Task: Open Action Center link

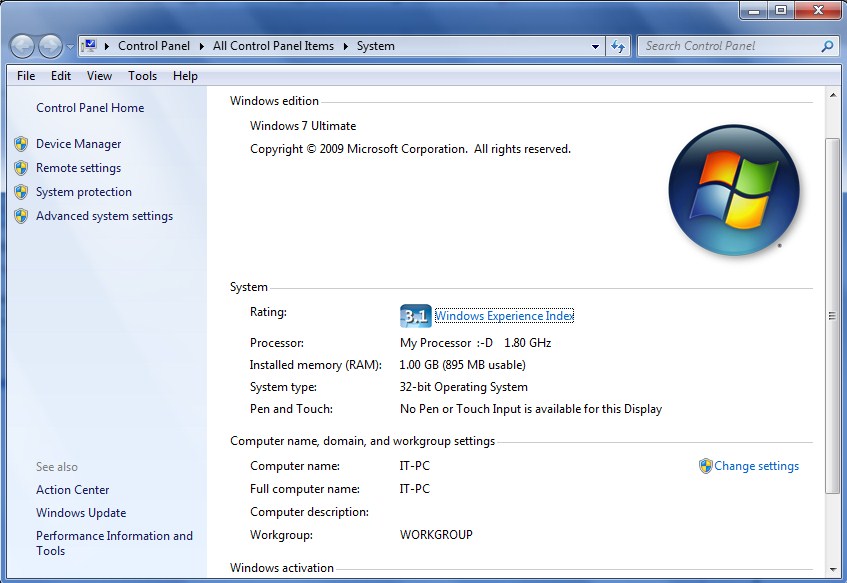Action: click(x=72, y=490)
